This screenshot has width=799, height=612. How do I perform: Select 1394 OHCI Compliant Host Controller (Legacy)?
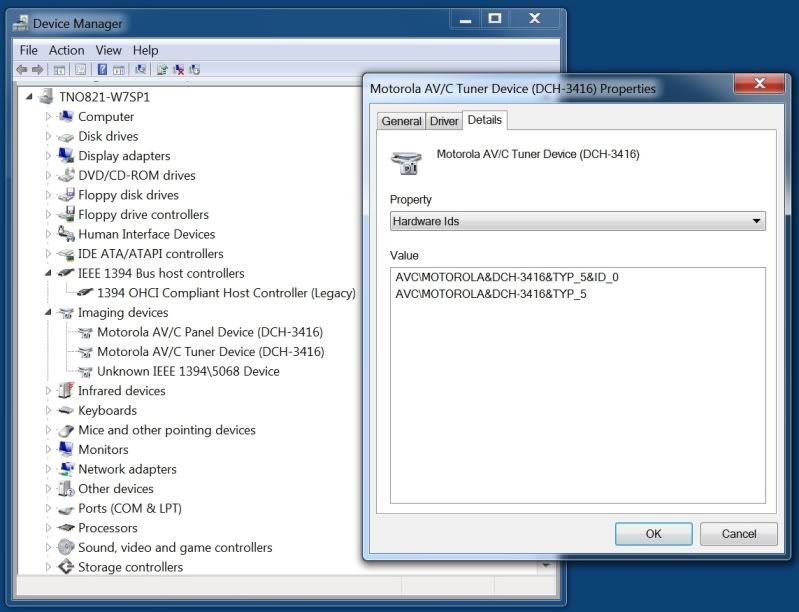pyautogui.click(x=226, y=293)
